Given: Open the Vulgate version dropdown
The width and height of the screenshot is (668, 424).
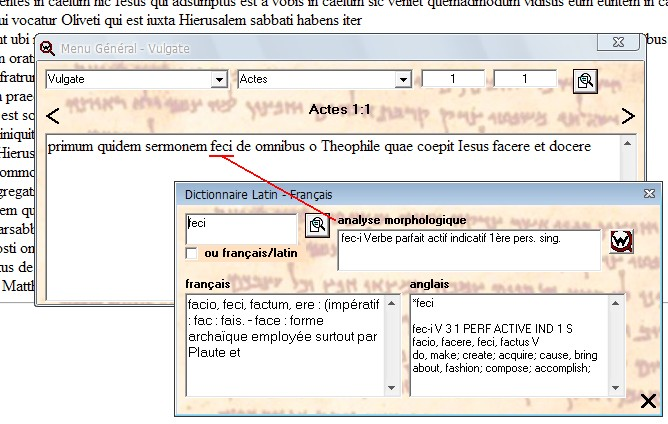Looking at the screenshot, I should click(219, 80).
